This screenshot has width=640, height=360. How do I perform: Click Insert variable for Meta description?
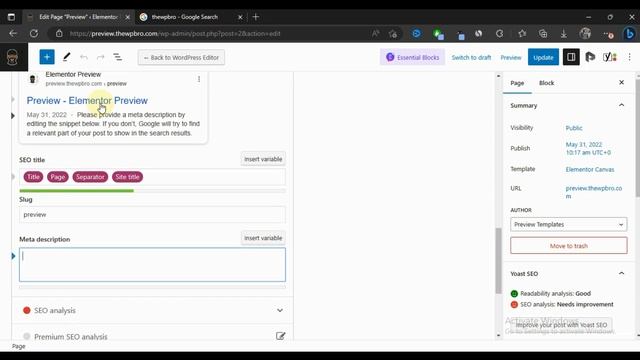pos(263,238)
